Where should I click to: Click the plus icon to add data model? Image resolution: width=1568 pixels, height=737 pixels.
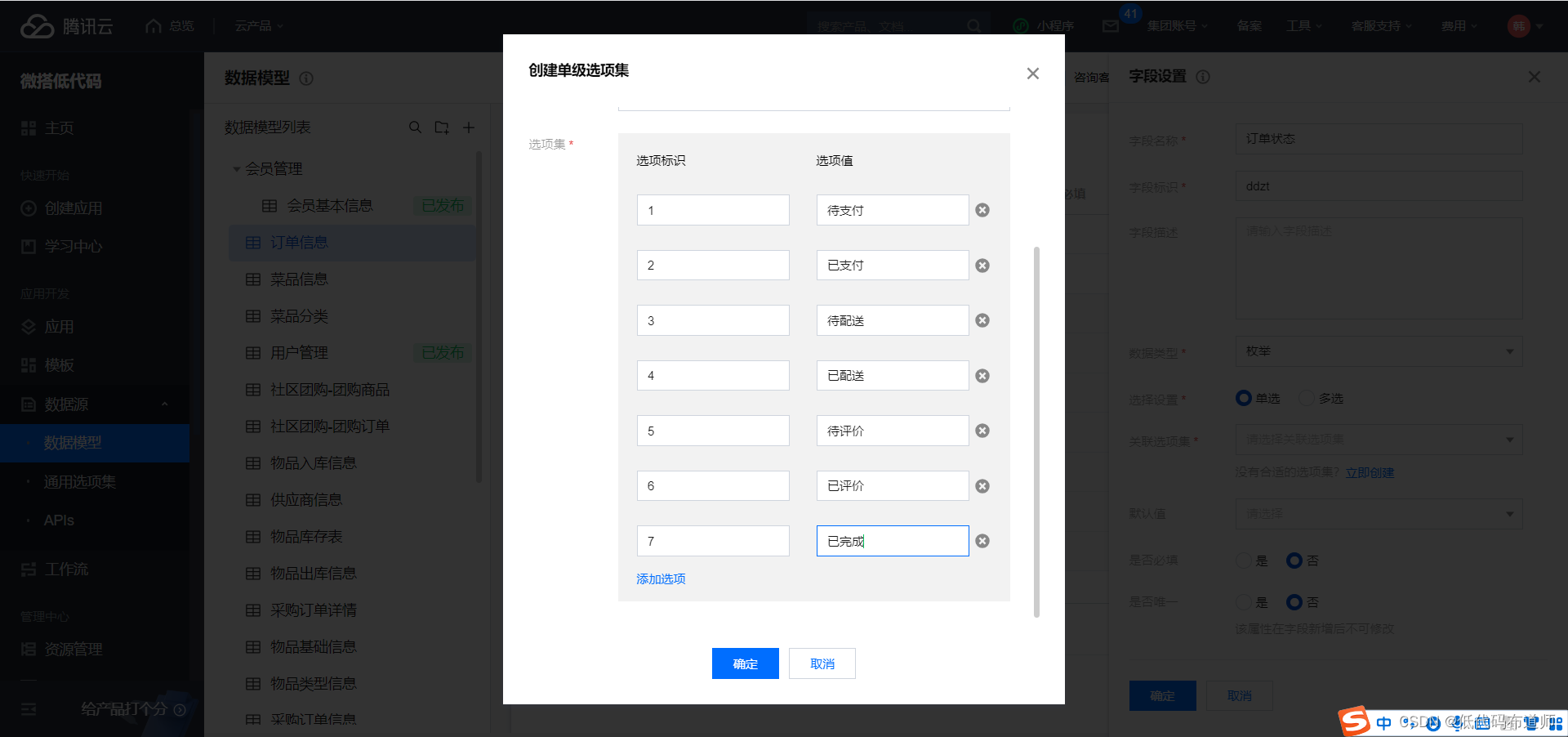tap(469, 127)
